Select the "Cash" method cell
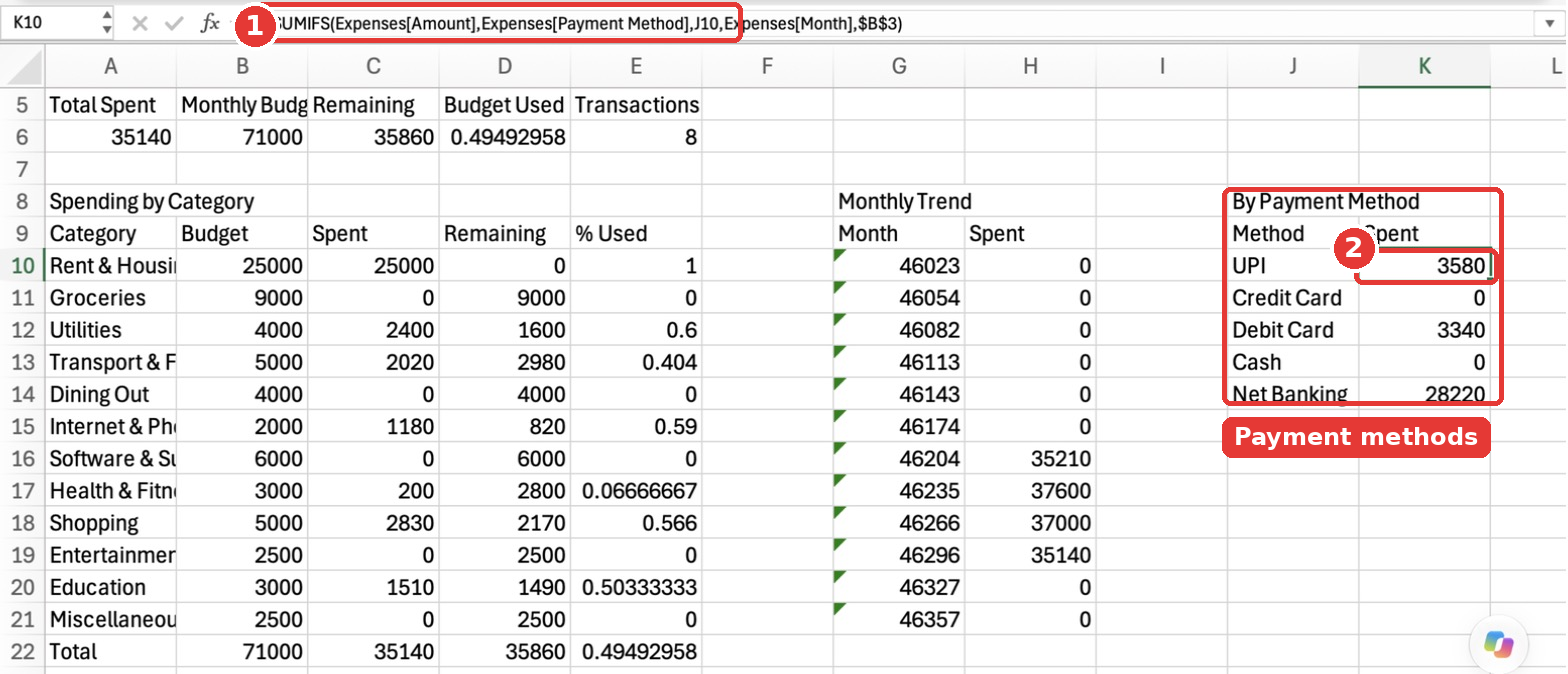 pos(1293,362)
